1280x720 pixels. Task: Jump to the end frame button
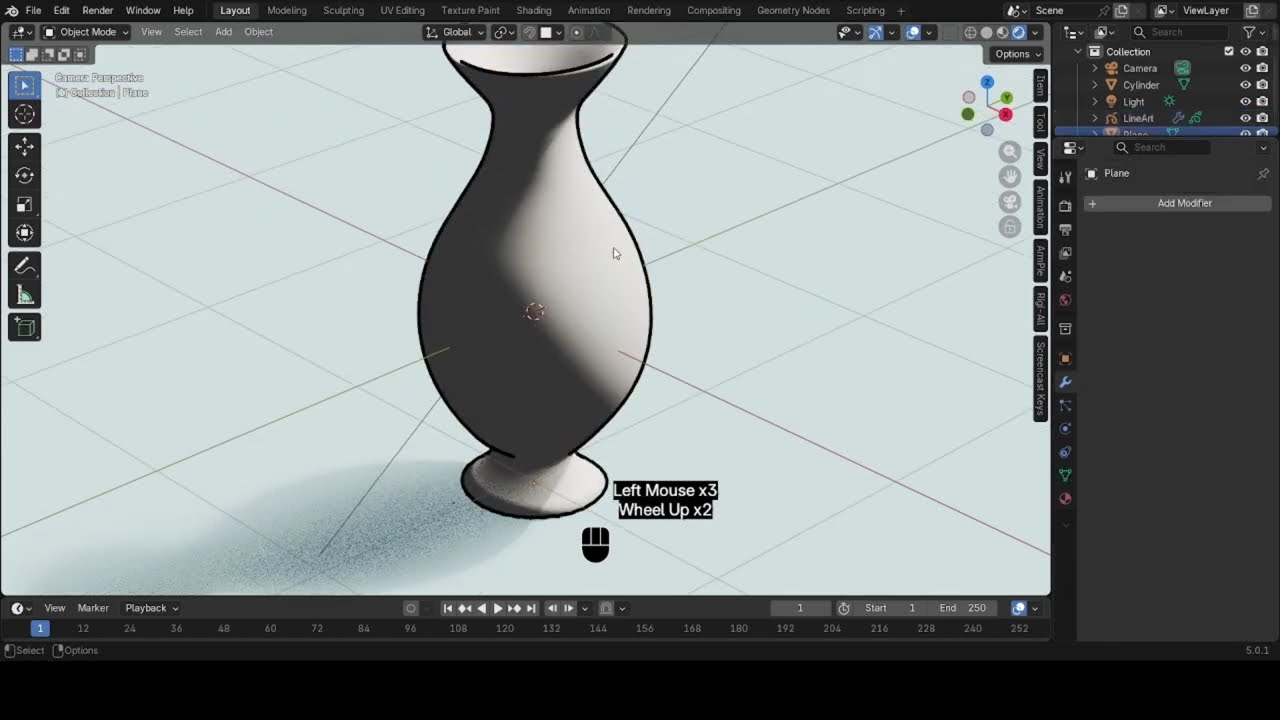(532, 608)
